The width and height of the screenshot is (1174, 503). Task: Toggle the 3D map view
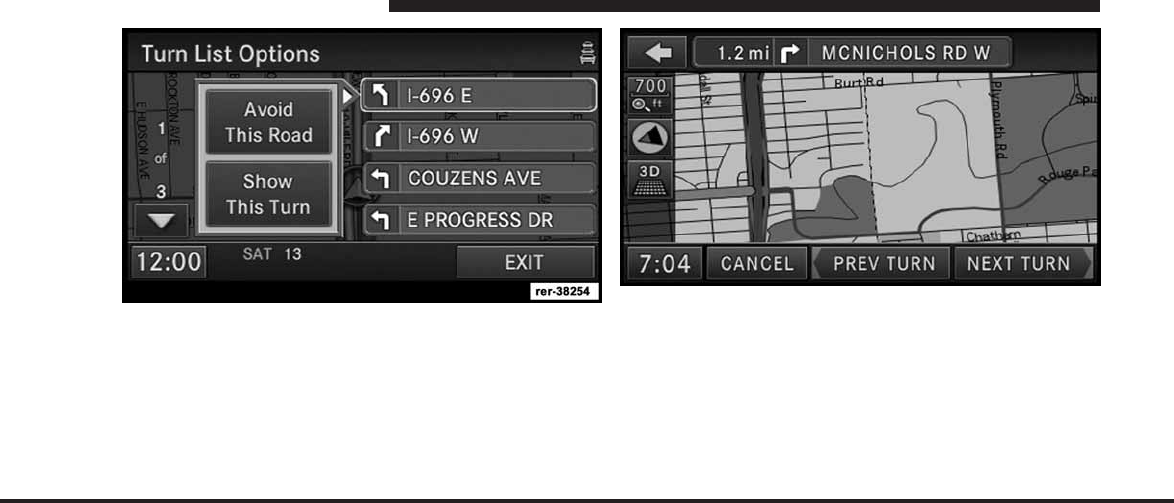pyautogui.click(x=650, y=180)
